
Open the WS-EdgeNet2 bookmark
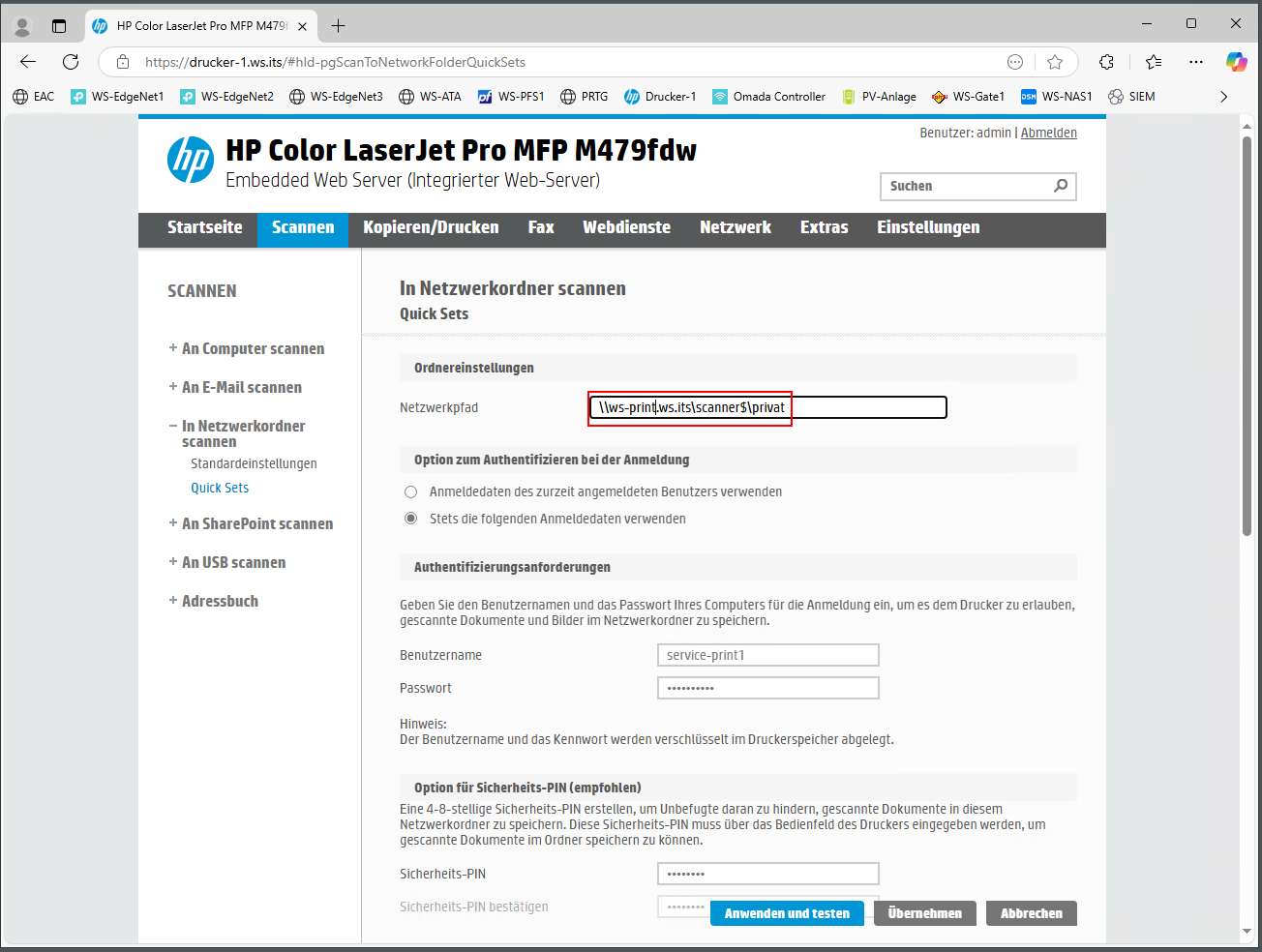(226, 97)
